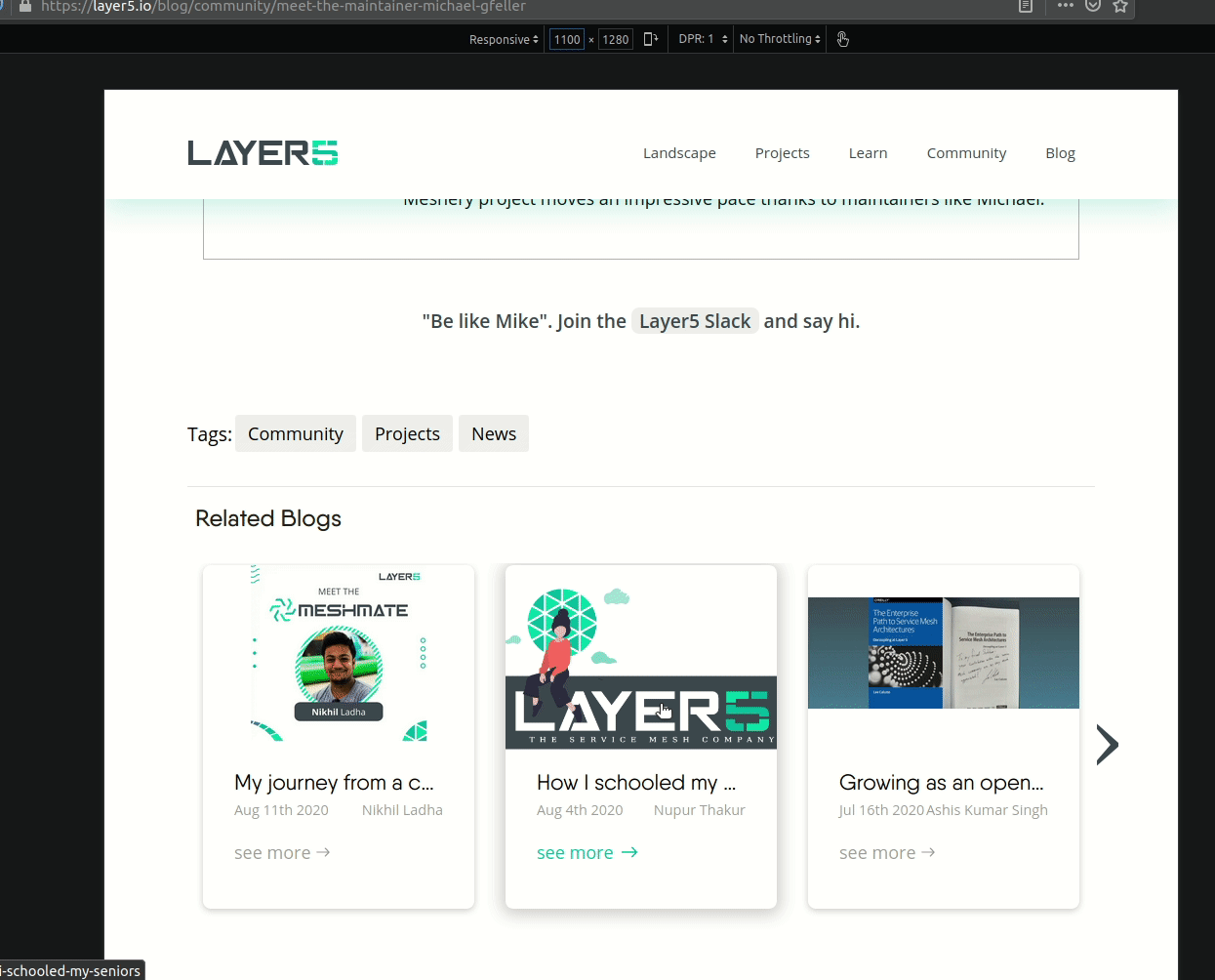Click see more on Nikhil Ladha's card
Image resolution: width=1215 pixels, height=980 pixels.
tap(282, 853)
